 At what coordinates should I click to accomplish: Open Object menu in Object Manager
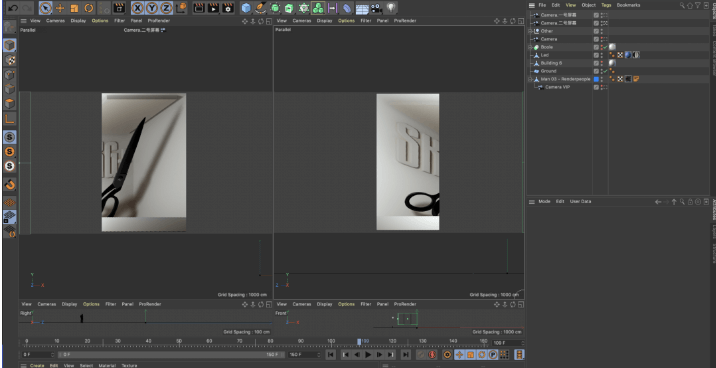pyautogui.click(x=589, y=5)
